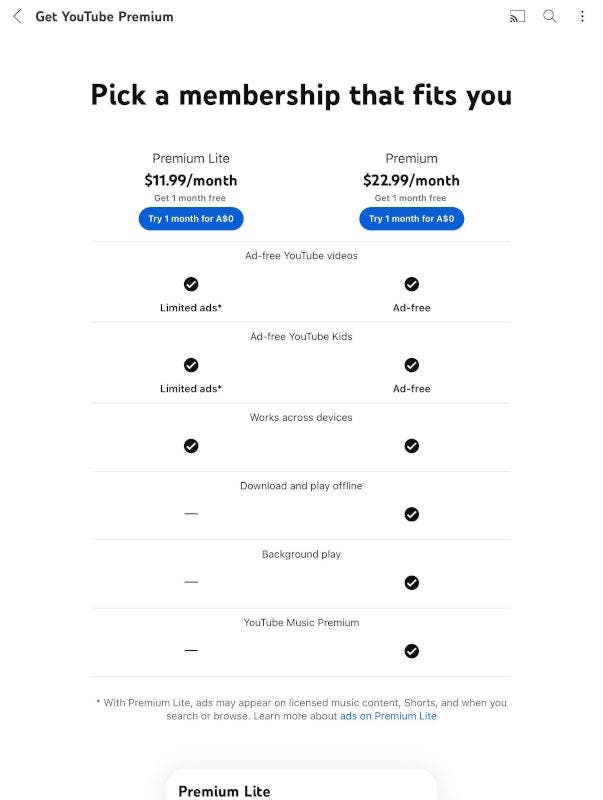The height and width of the screenshot is (800, 603).
Task: Click Premium Lite ad-free videos checkmark
Action: pyautogui.click(x=191, y=284)
